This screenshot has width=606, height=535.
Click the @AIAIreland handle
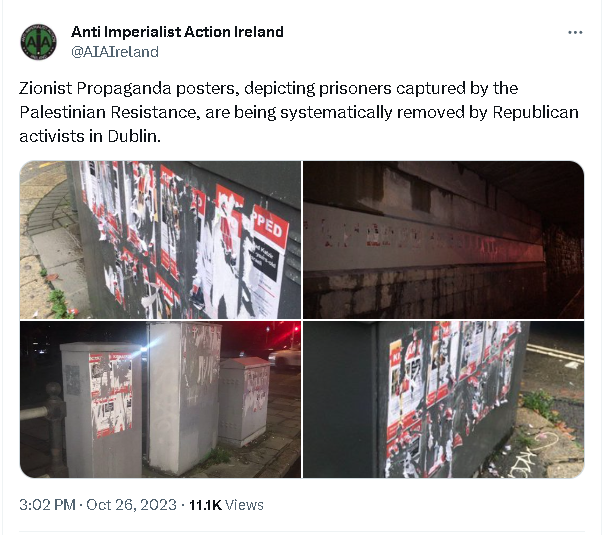pyautogui.click(x=115, y=52)
